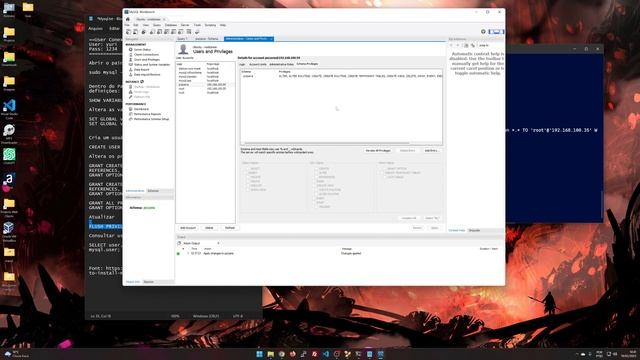This screenshot has width=640, height=360.
Task: Open the Action Output dropdown
Action: pos(200,243)
